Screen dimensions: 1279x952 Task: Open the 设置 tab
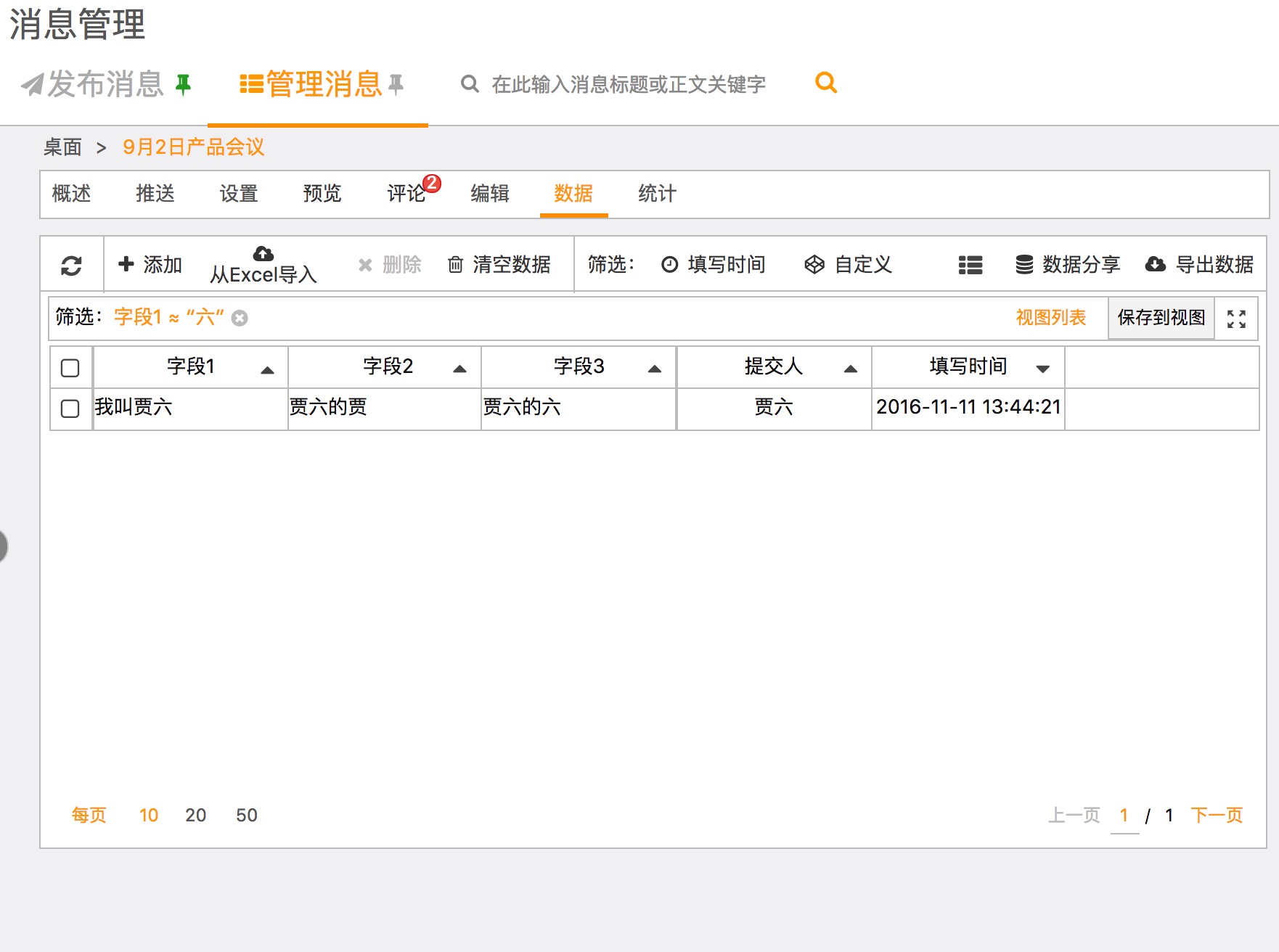(x=239, y=194)
